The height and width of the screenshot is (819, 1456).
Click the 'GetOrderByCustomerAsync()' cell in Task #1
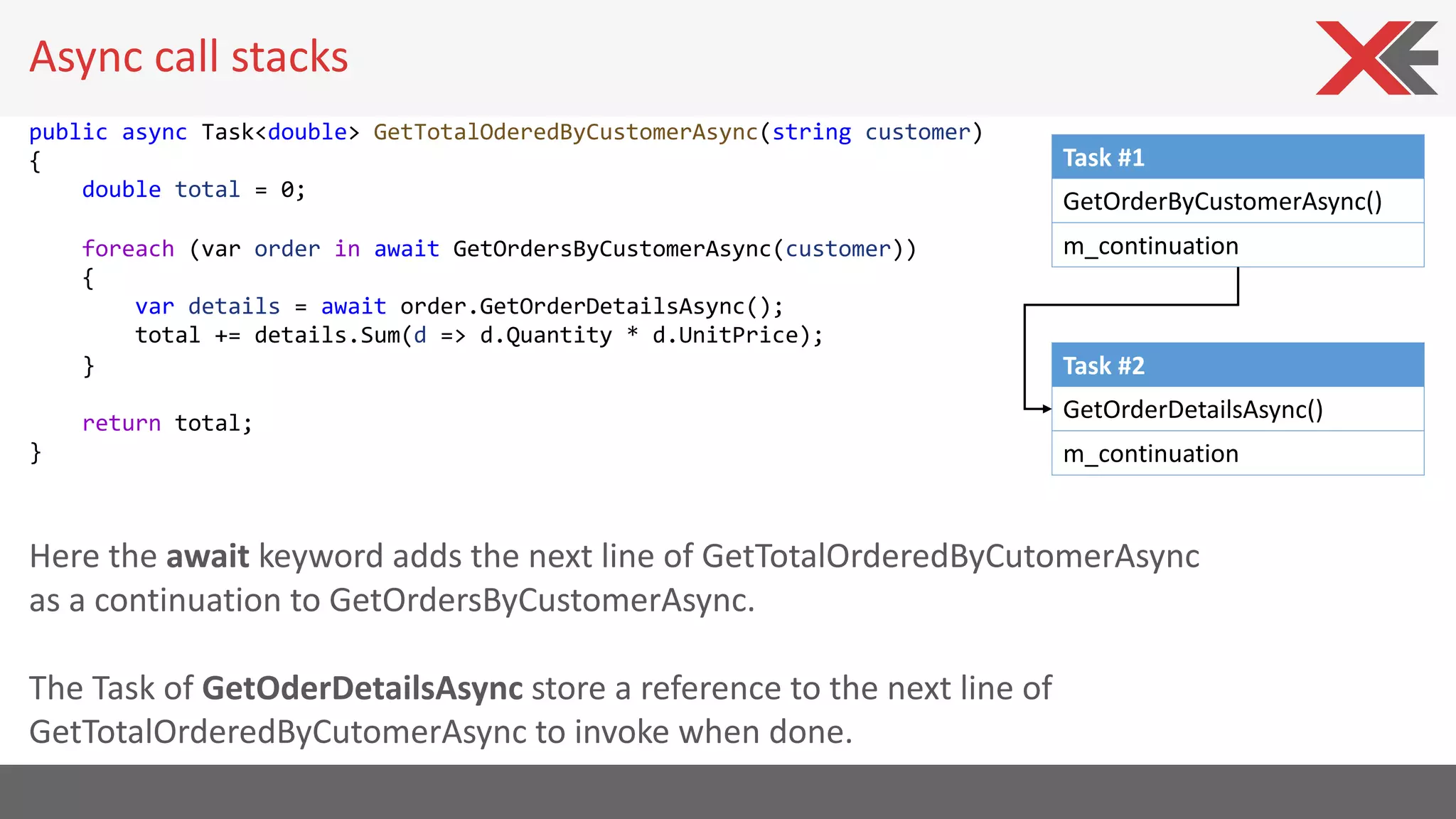1238,201
